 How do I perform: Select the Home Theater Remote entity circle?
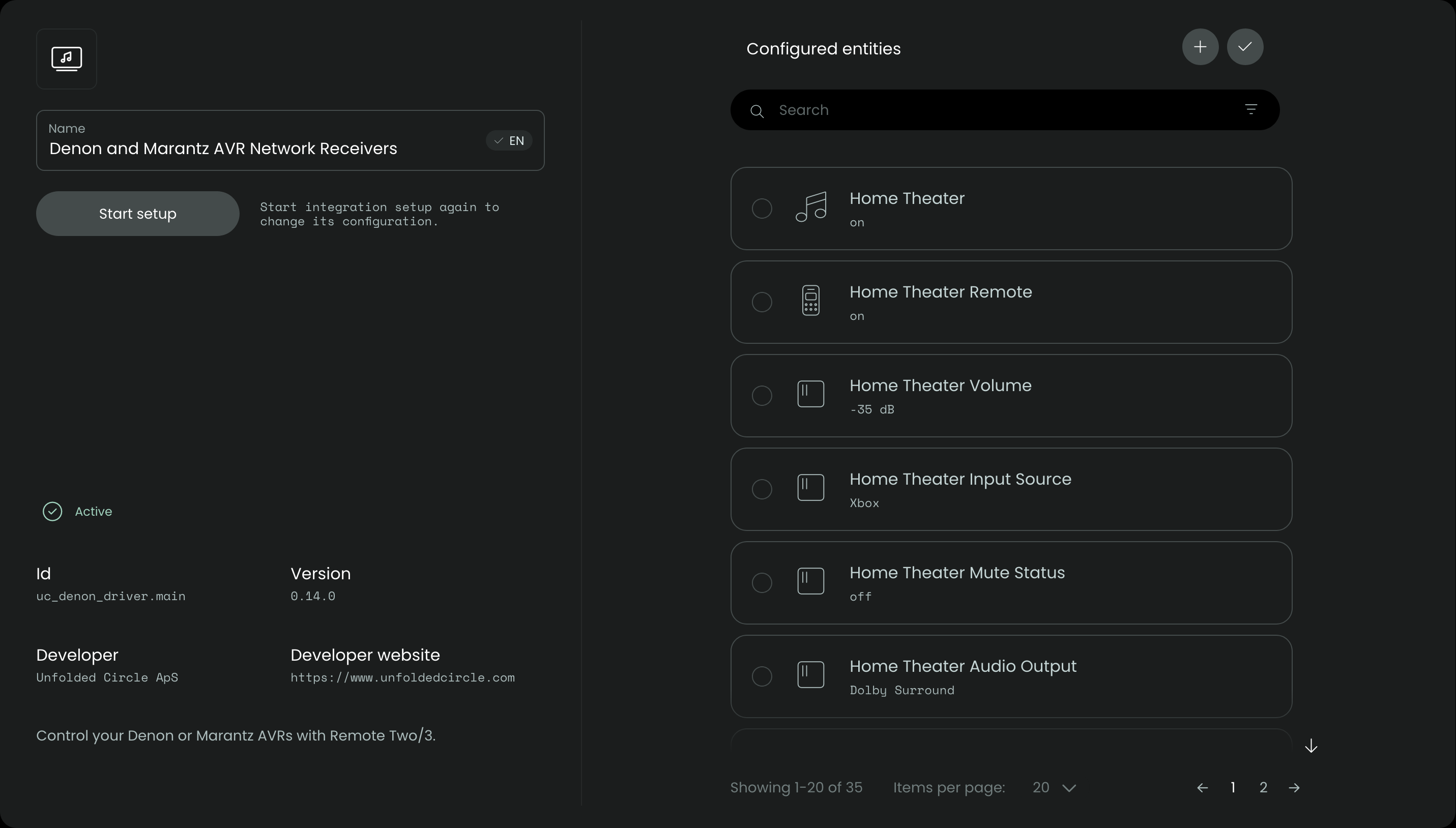coord(762,302)
